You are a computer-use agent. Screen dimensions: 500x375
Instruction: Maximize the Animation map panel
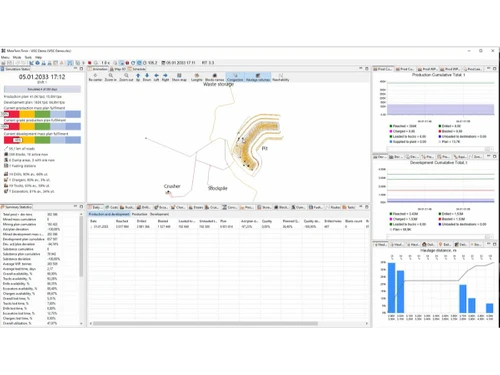(367, 68)
